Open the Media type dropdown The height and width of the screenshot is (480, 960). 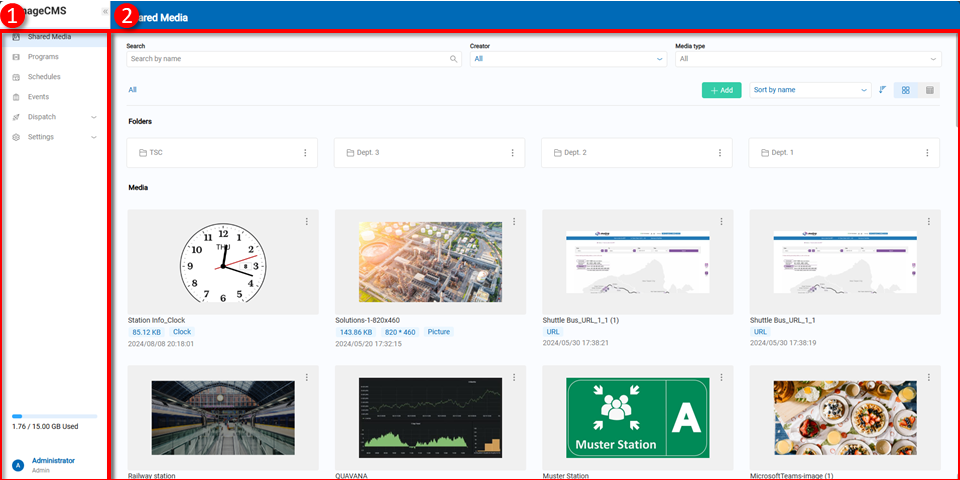(808, 59)
